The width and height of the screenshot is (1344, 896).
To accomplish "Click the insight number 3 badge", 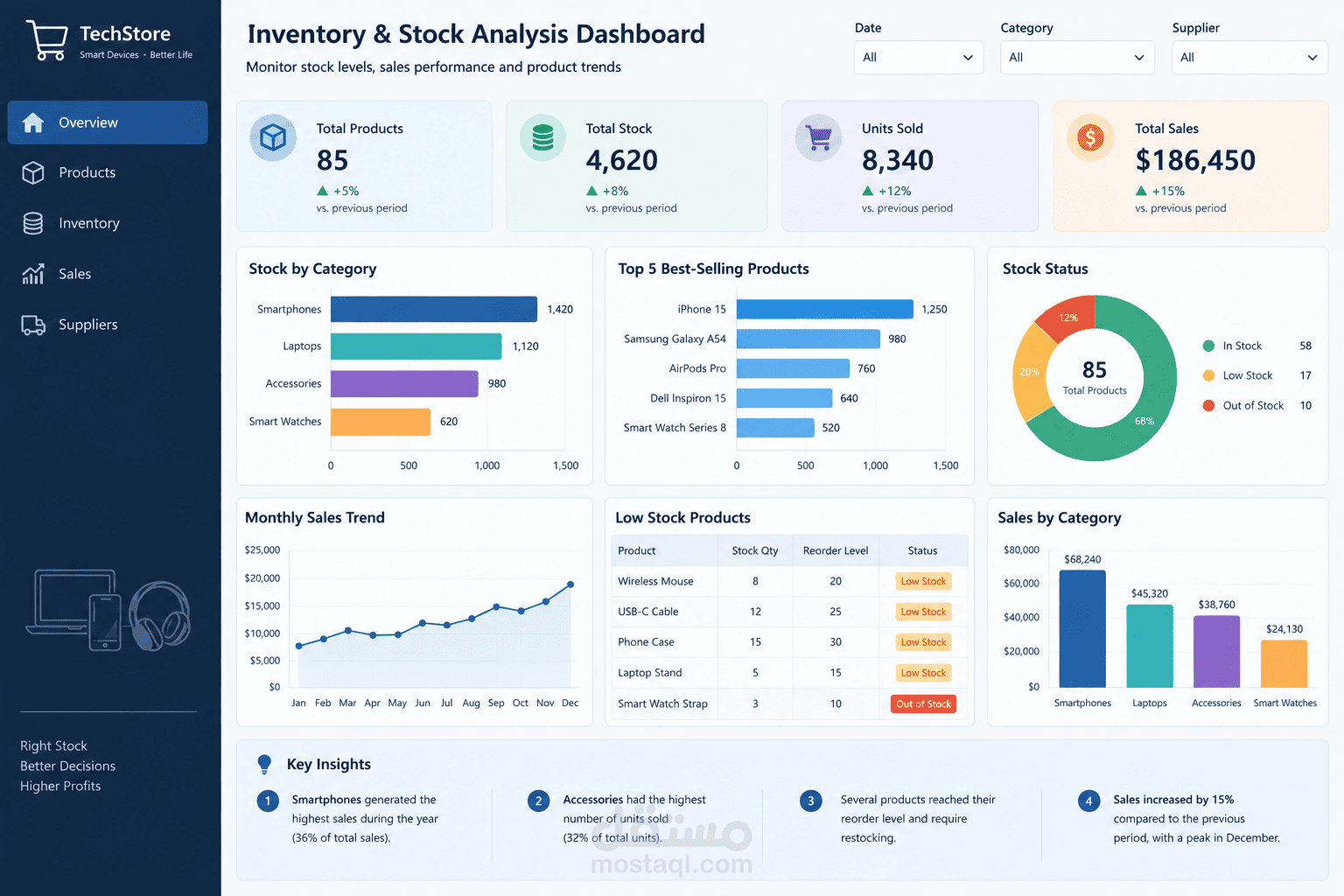I will click(811, 801).
